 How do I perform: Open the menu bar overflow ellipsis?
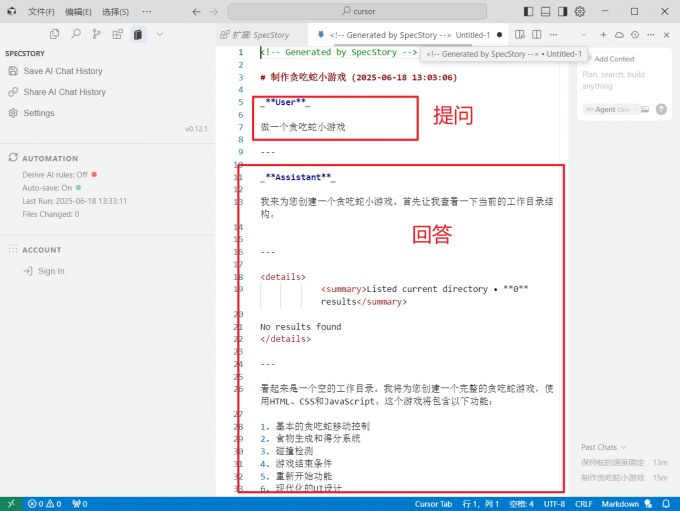pyautogui.click(x=147, y=11)
